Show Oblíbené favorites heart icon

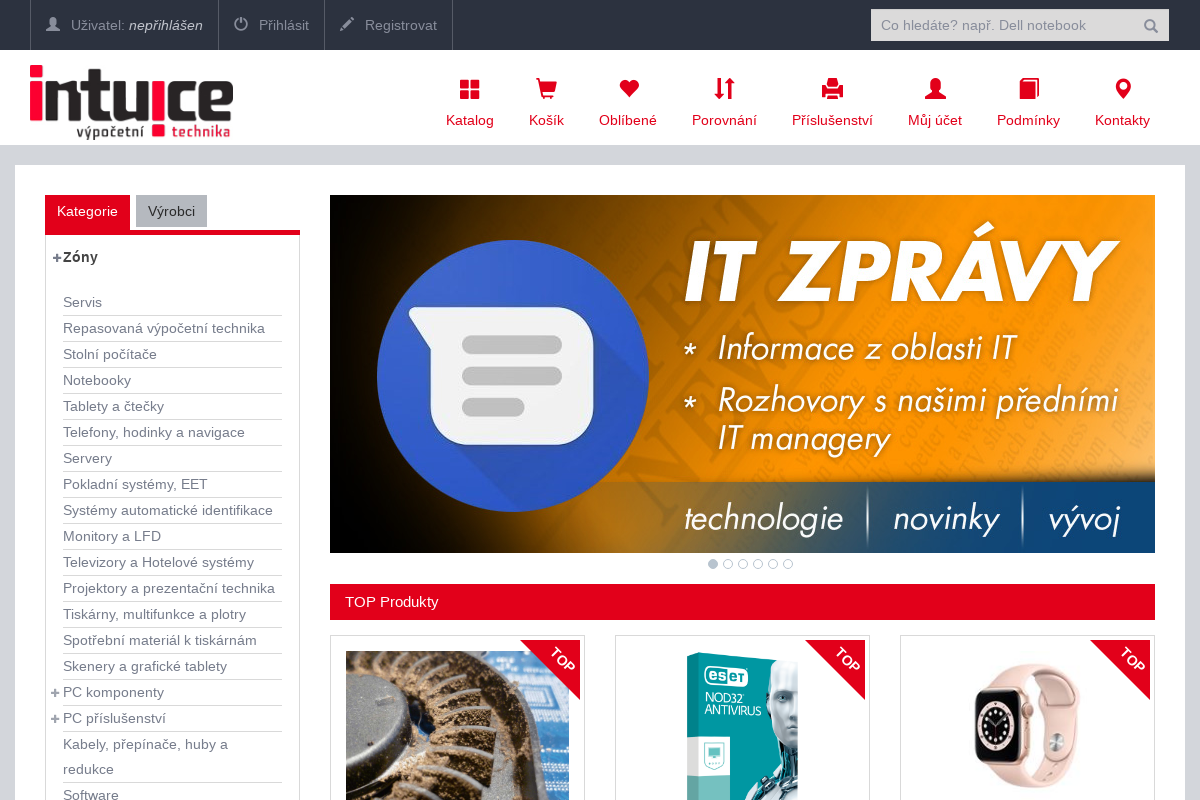tap(627, 89)
